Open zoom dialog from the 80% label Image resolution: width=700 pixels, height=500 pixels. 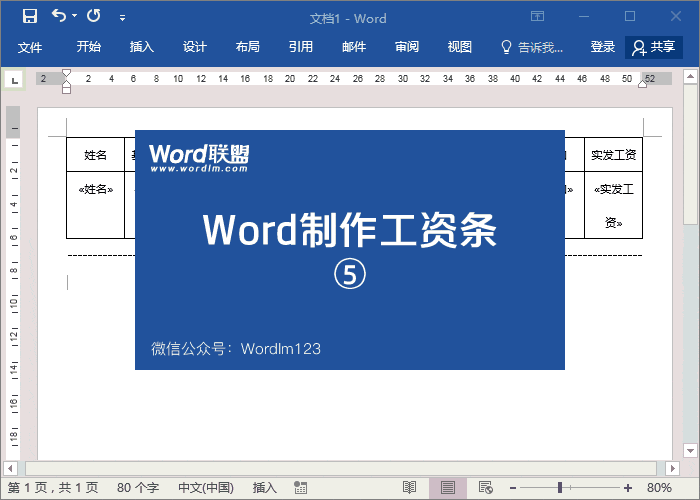(659, 488)
